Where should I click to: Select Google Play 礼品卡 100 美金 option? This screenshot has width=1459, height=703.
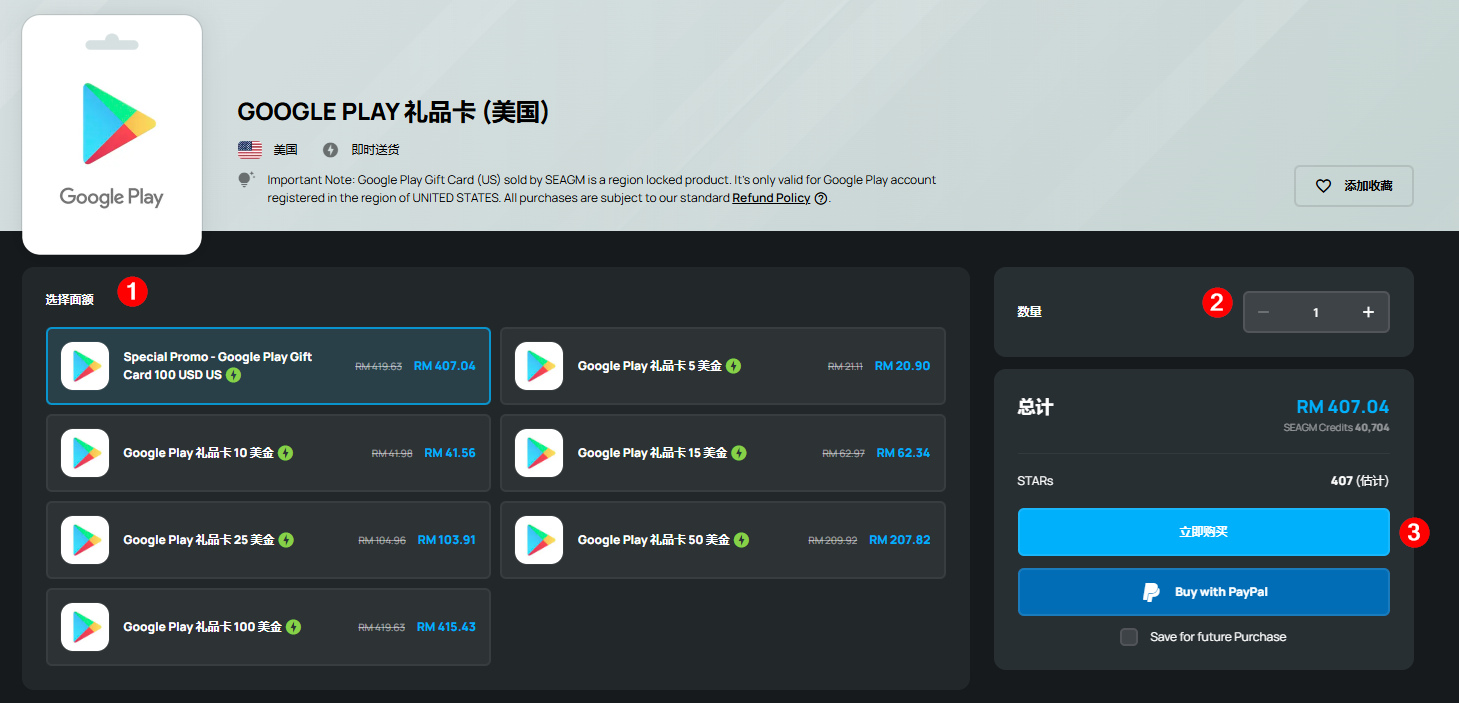268,627
